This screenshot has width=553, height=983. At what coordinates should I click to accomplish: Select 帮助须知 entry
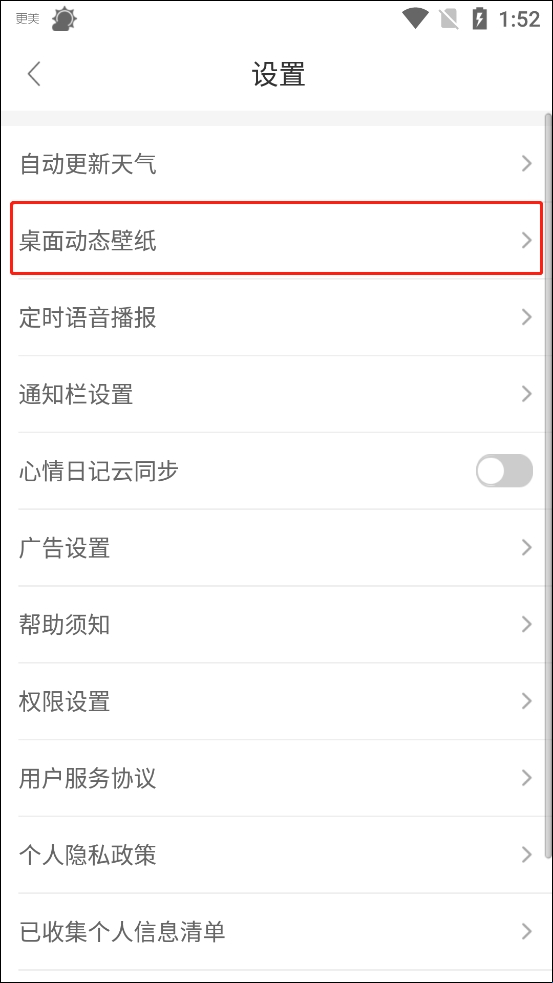pos(276,624)
